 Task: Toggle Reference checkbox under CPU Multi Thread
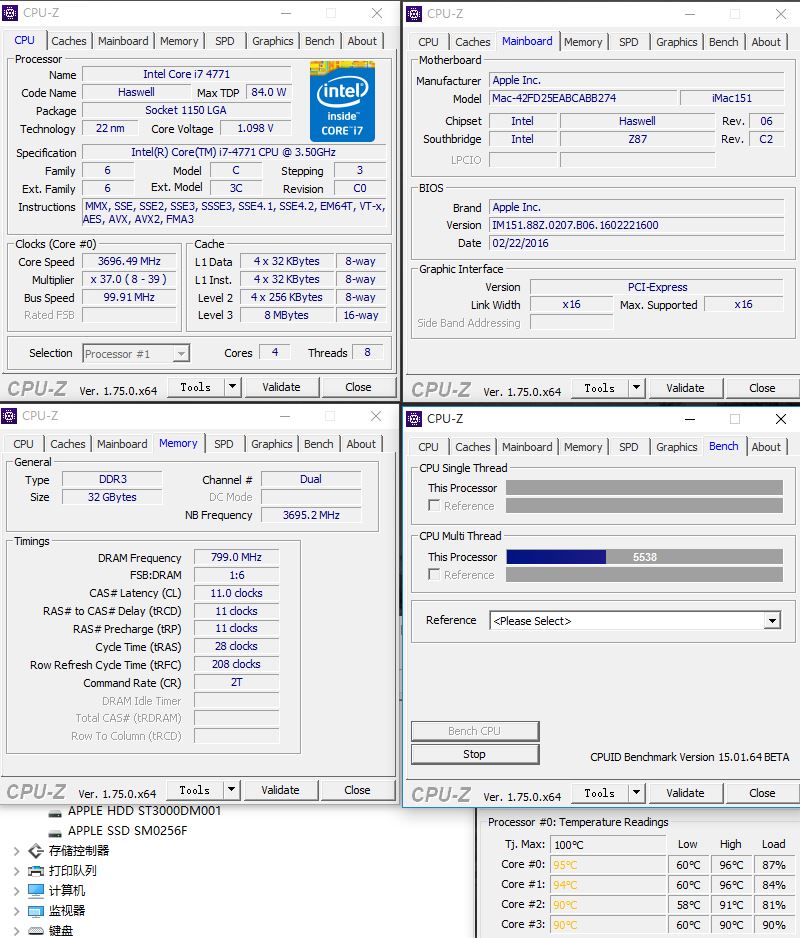click(434, 574)
